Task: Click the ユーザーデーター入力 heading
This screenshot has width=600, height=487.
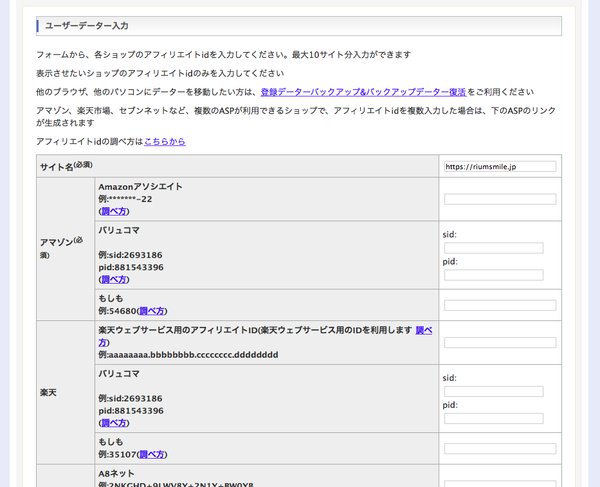Action: tap(86, 26)
